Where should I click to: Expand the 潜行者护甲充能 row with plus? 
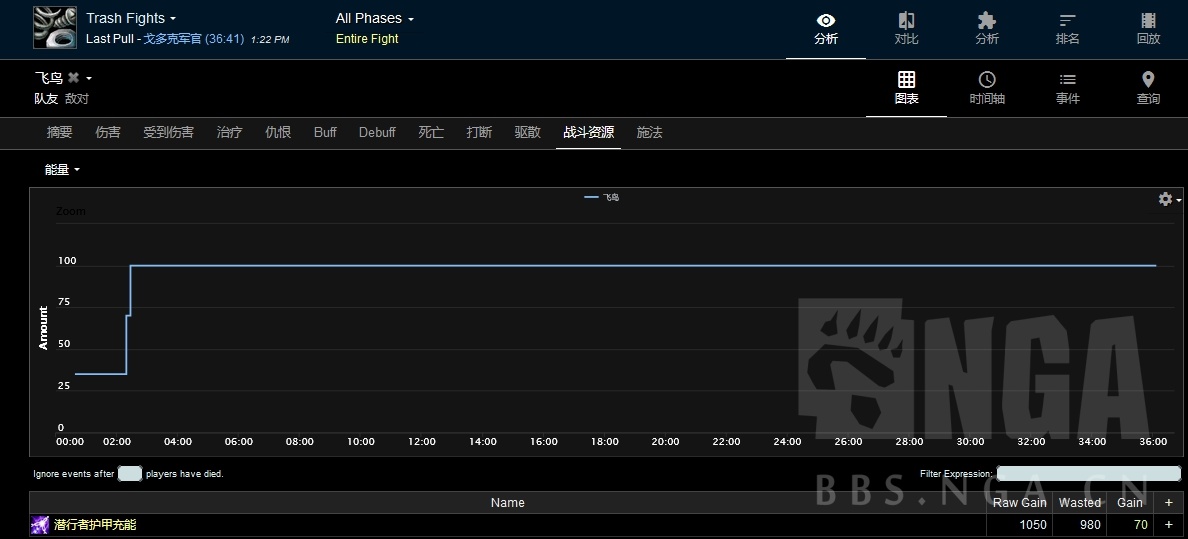coord(1168,525)
